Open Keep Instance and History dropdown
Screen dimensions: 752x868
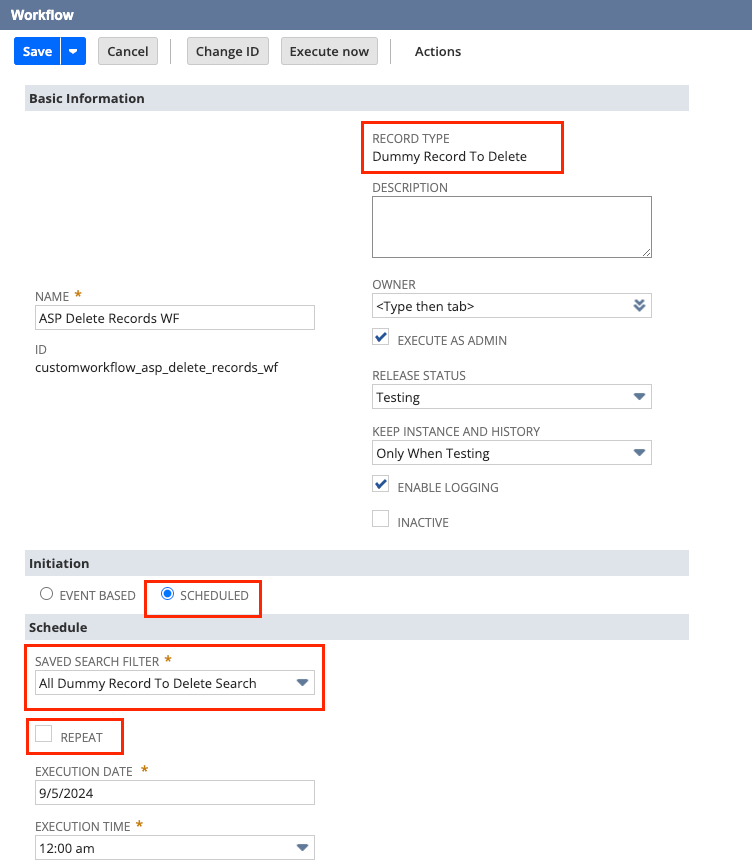click(x=640, y=453)
